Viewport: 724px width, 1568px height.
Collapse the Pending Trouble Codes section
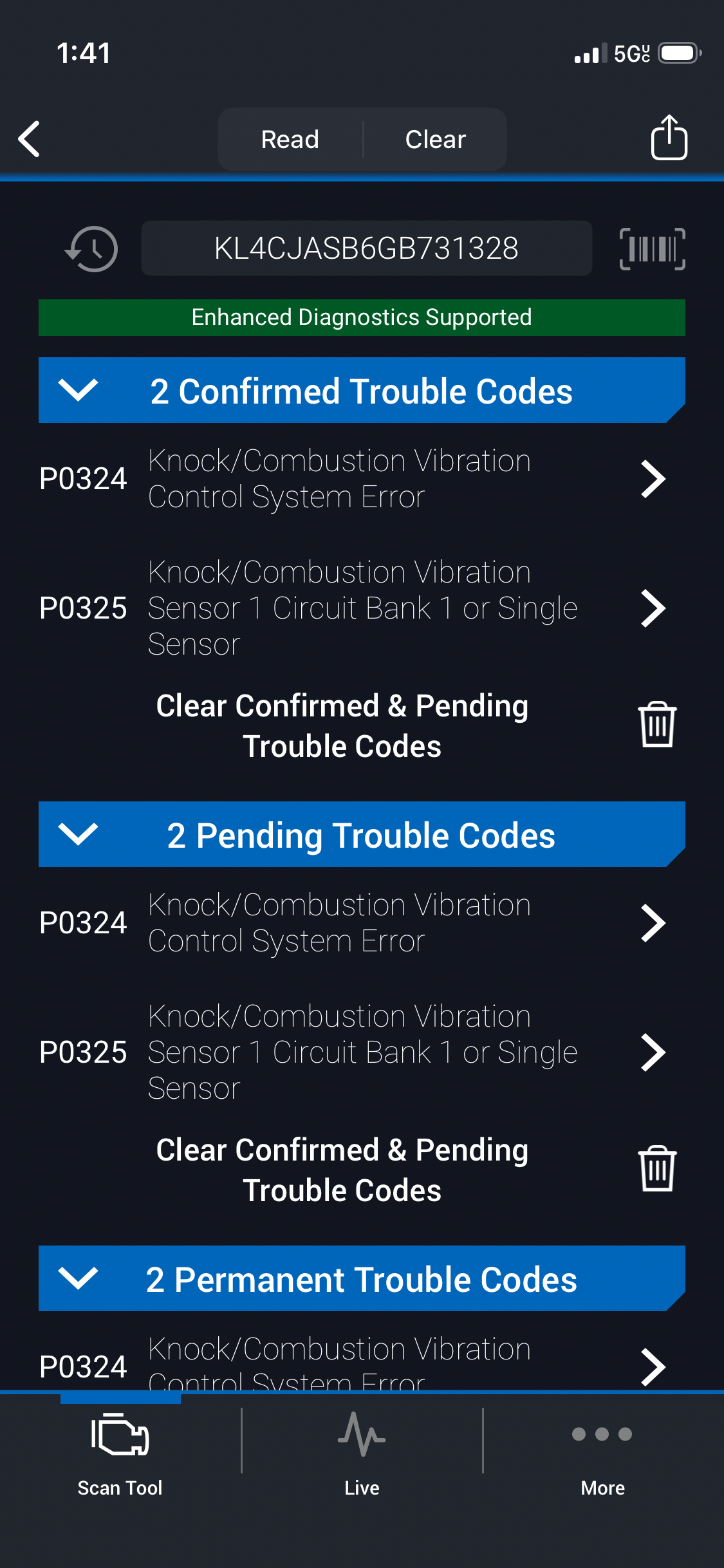tap(78, 834)
